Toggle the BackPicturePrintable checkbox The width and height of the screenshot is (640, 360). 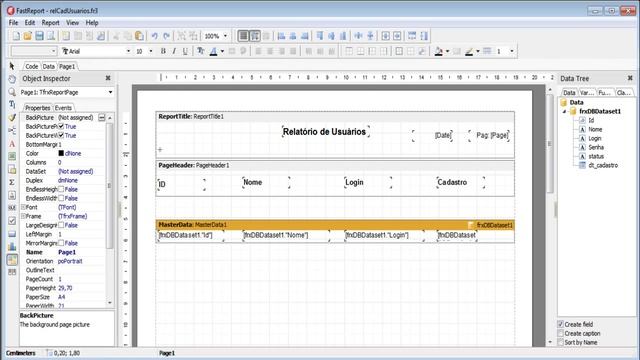(x=61, y=127)
